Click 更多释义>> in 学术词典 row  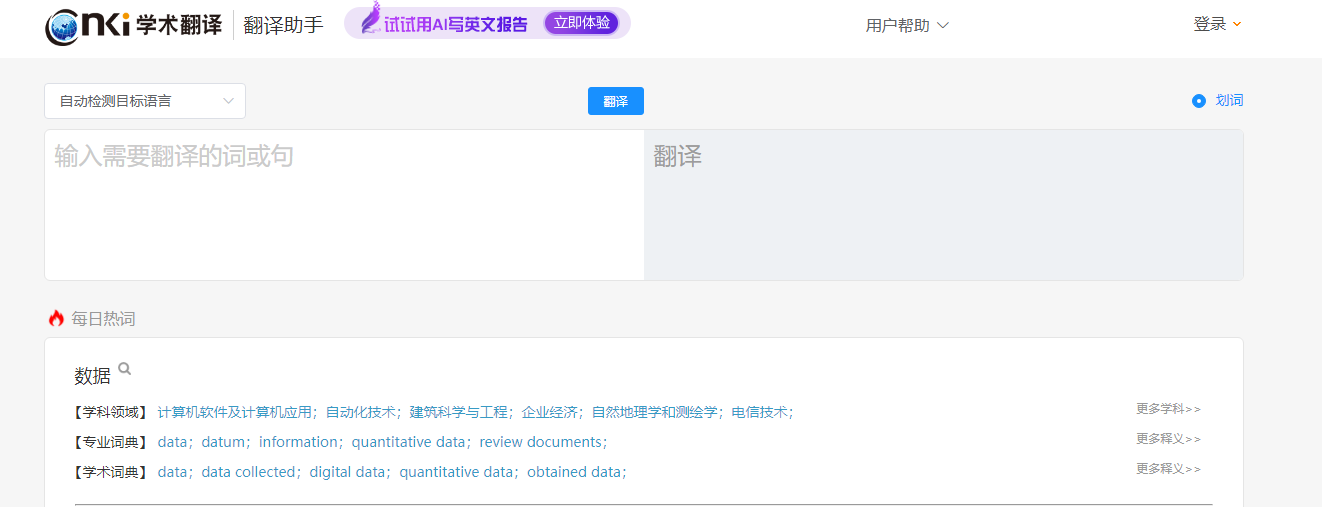1168,468
